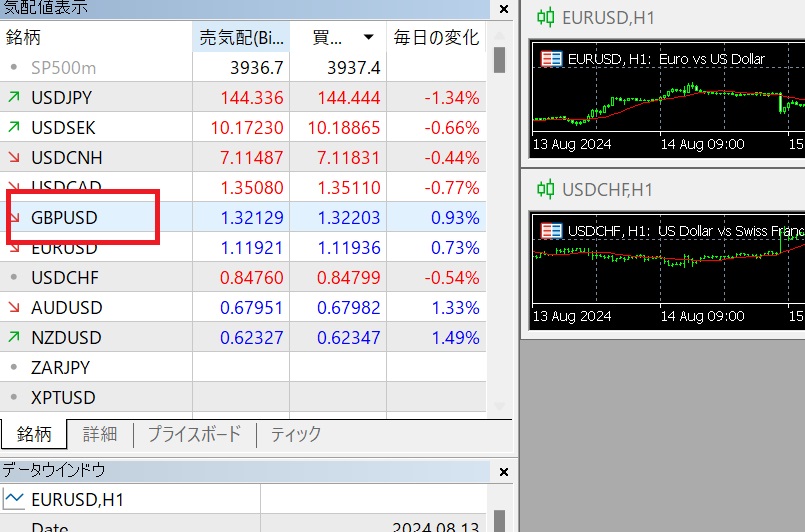Select the GBPUSD symbol row
This screenshot has height=532, width=805.
tap(243, 217)
